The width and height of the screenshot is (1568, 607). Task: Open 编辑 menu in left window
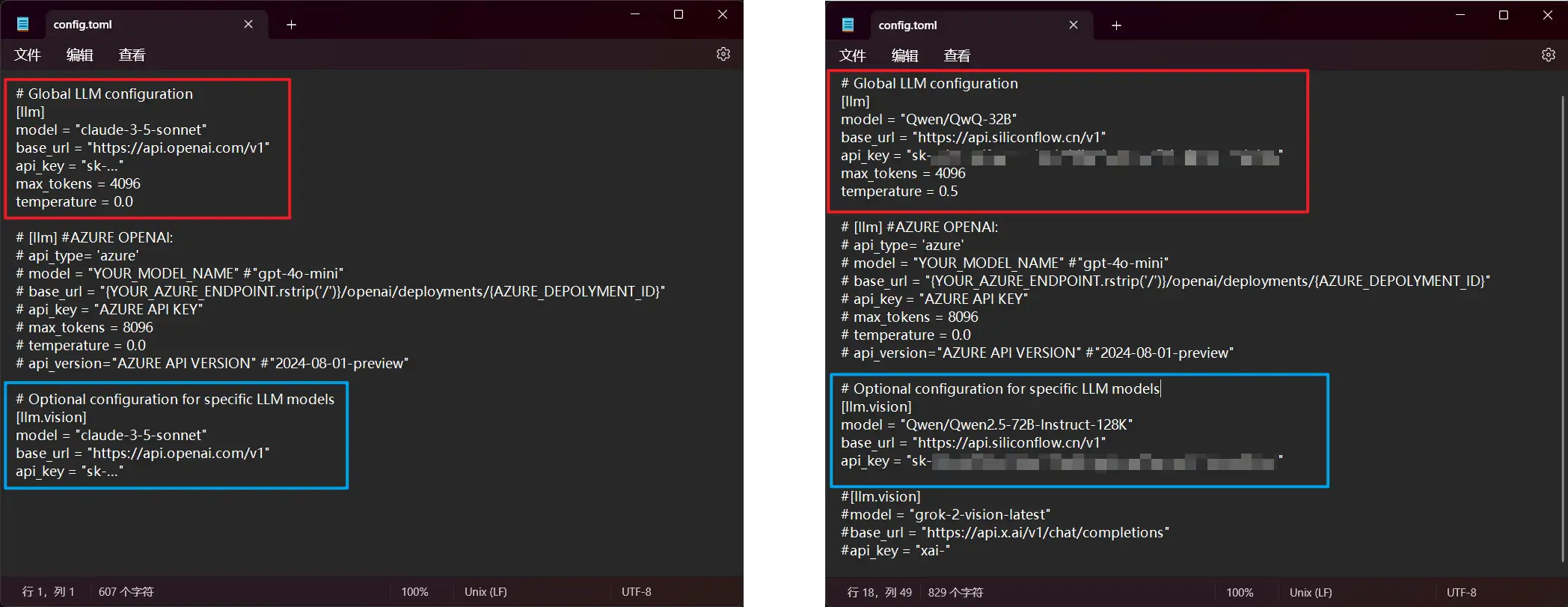coord(79,55)
